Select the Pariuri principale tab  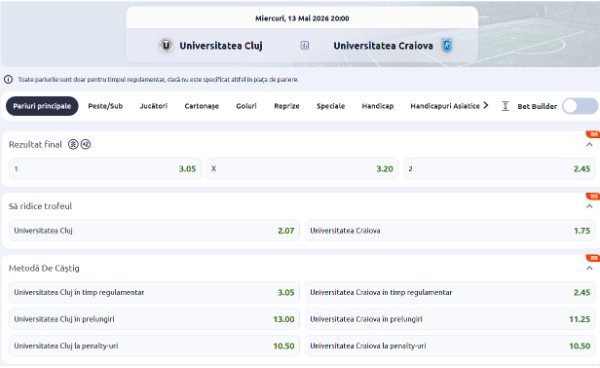click(42, 106)
